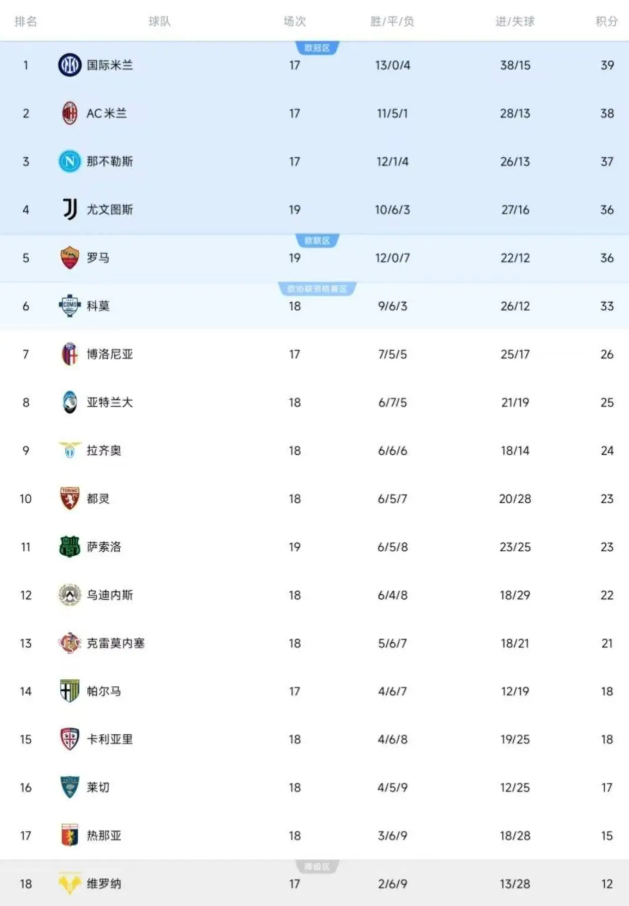Click the 胜/平/负 column header

(392, 21)
